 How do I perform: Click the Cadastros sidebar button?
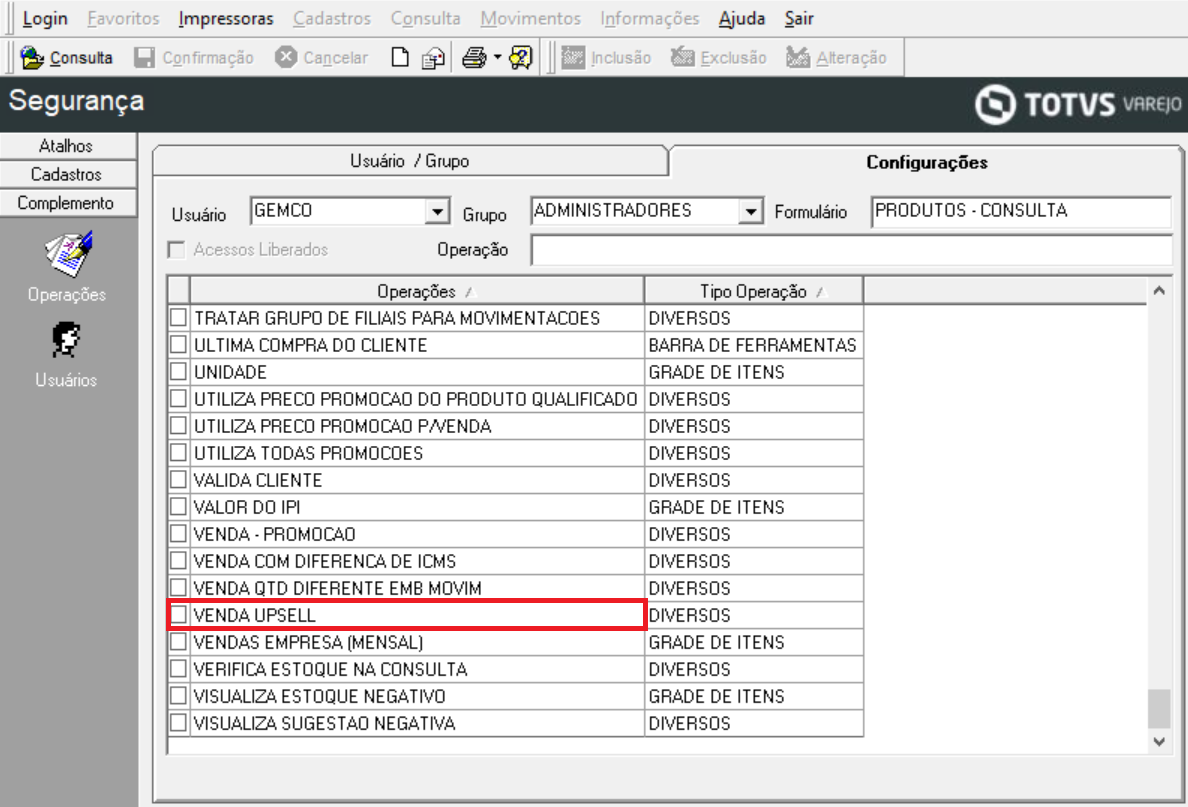(x=67, y=174)
